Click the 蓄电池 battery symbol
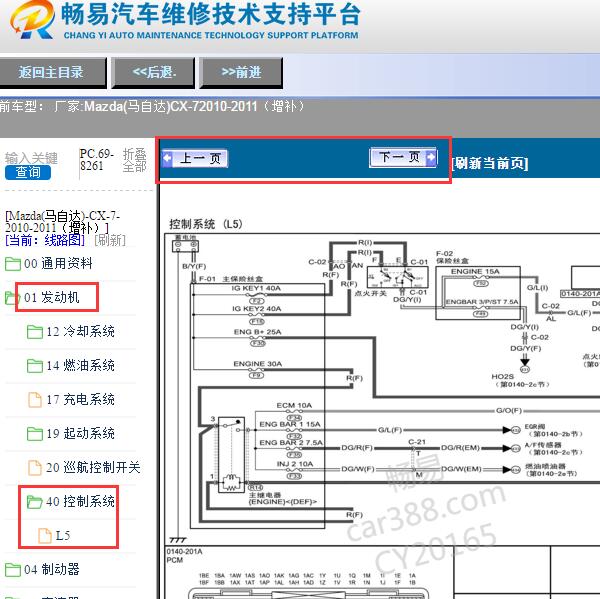The width and height of the screenshot is (600, 599). 185,245
